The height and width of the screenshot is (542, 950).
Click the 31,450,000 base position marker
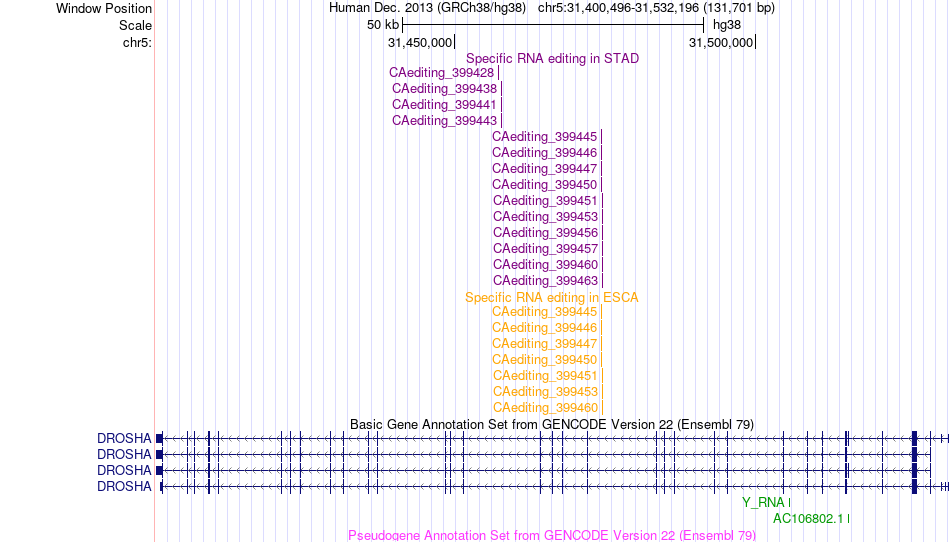tap(420, 42)
